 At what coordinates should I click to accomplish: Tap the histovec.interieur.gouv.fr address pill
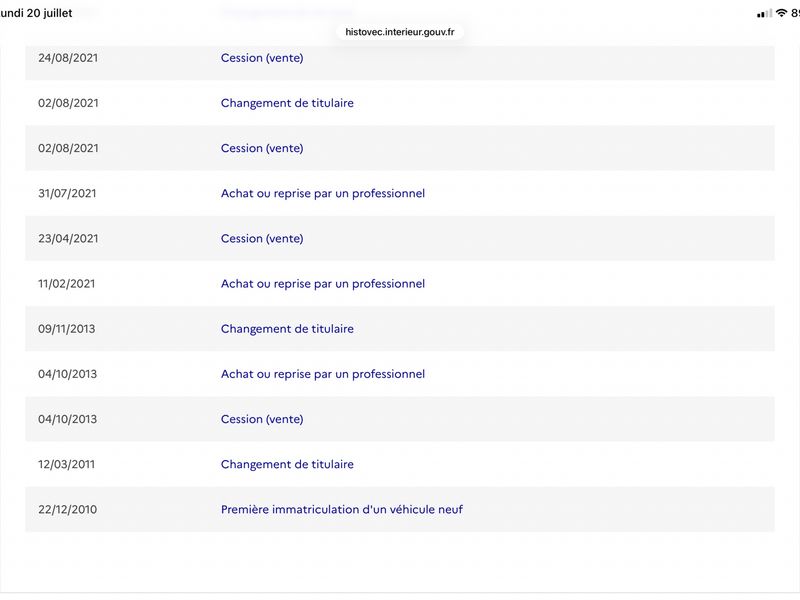(x=399, y=32)
